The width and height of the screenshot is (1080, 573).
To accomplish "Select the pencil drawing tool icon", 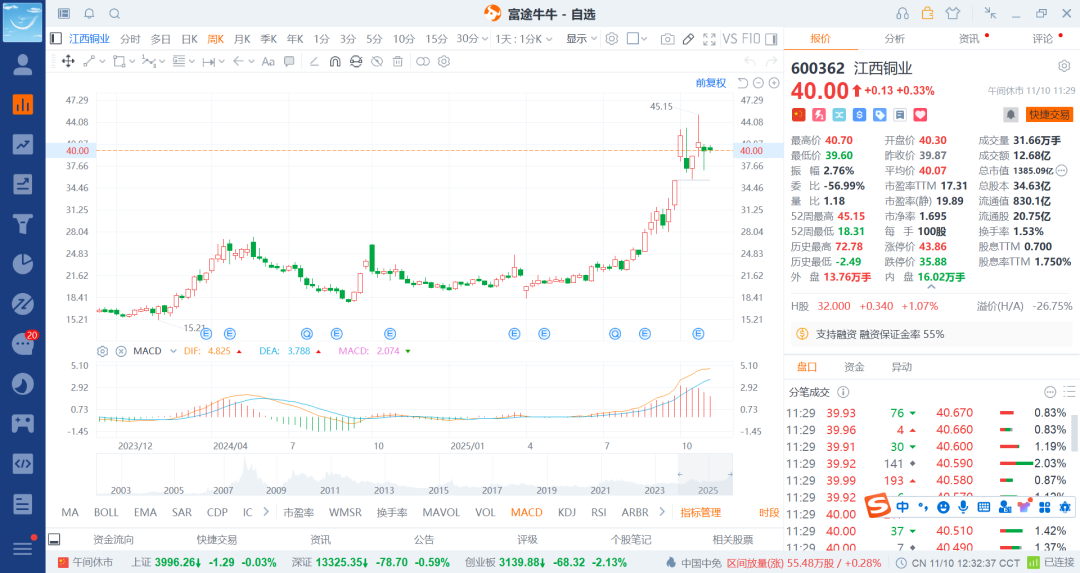I will [x=688, y=39].
